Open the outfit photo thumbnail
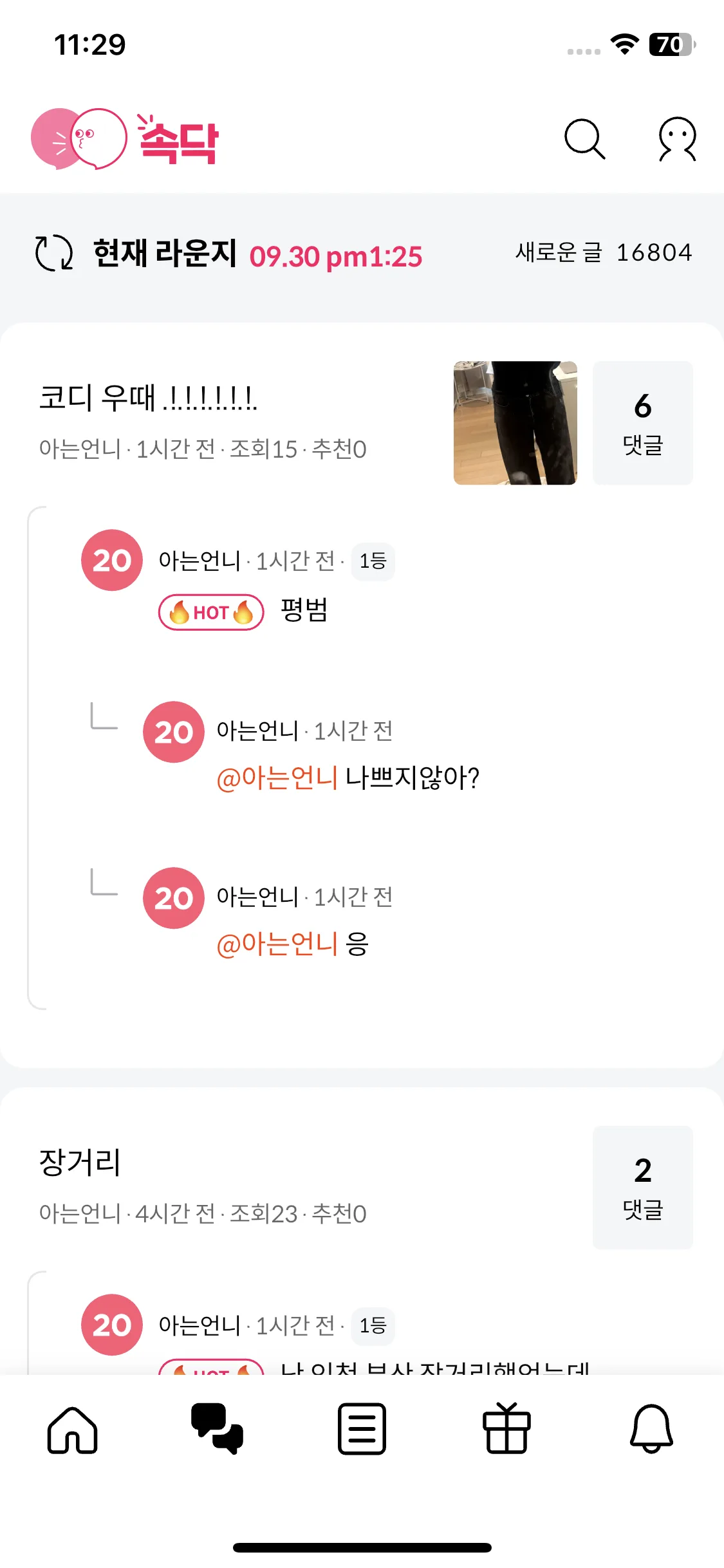Screen dimensions: 724x1568 click(515, 423)
